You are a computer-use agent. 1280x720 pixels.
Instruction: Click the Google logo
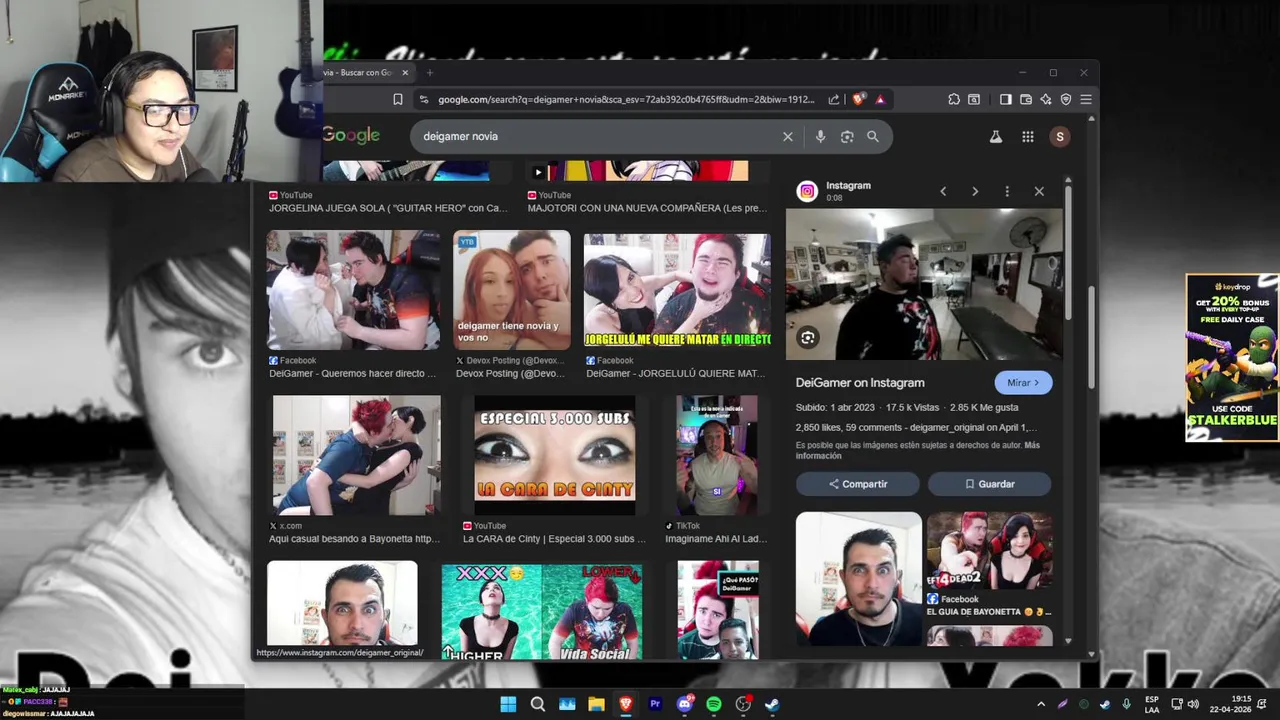click(x=351, y=135)
